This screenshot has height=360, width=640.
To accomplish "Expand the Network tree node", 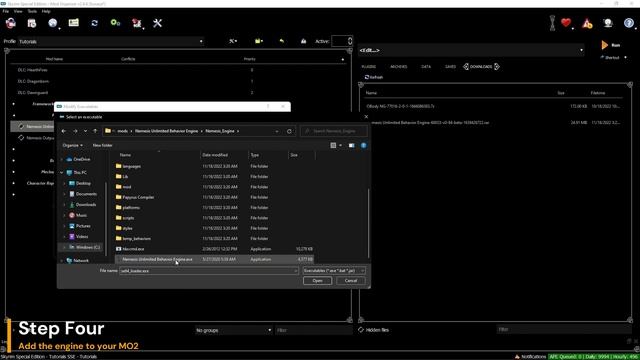I will click(62, 260).
